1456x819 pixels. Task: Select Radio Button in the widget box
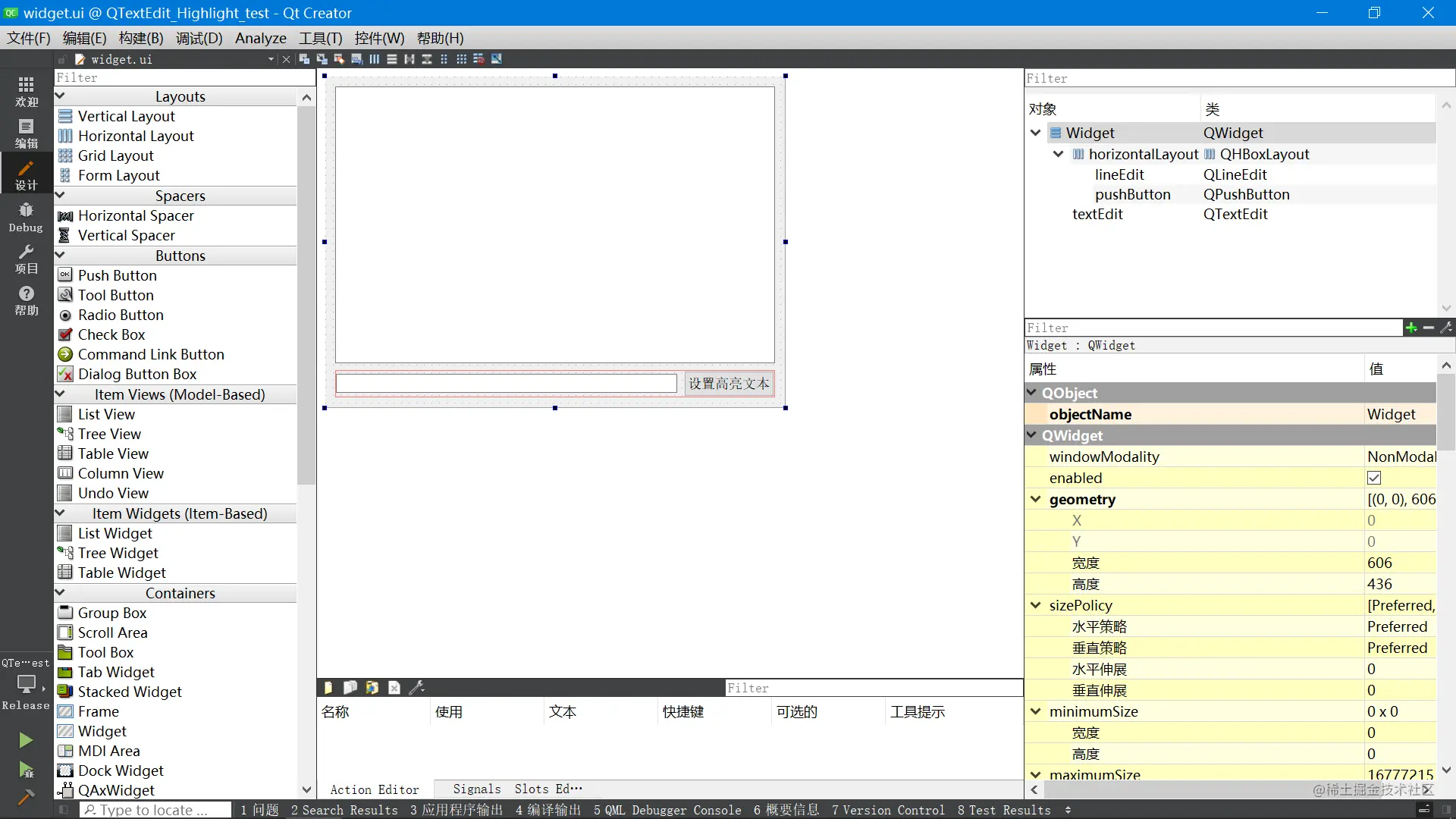121,315
